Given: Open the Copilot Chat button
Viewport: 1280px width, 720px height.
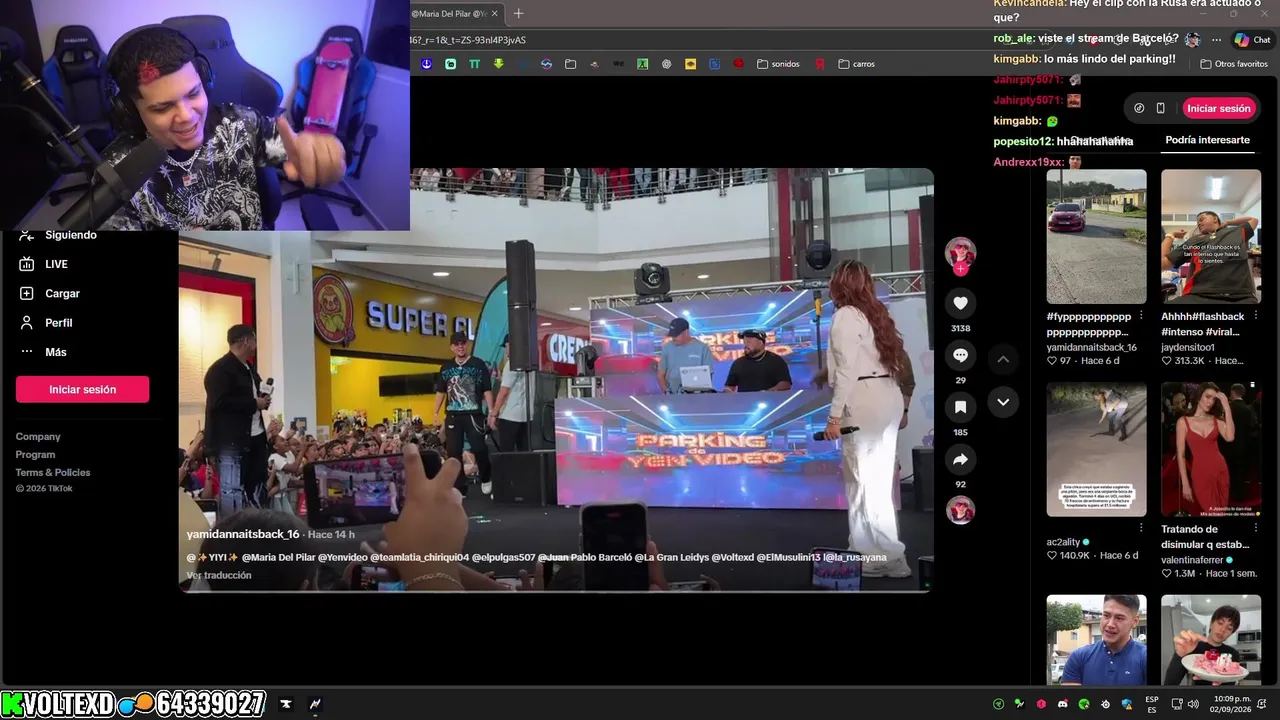Looking at the screenshot, I should point(1252,40).
